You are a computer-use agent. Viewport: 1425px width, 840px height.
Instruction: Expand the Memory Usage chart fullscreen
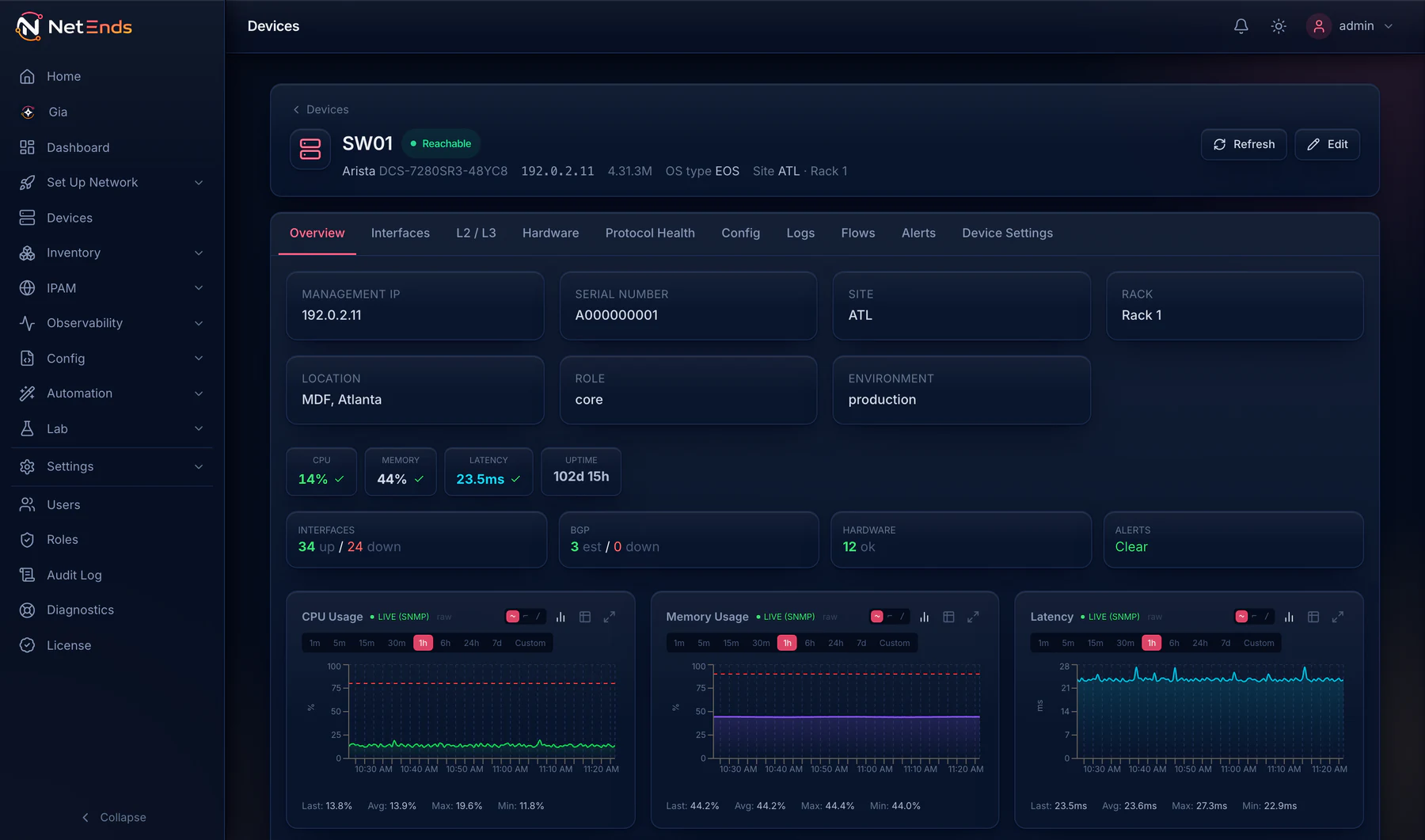(973, 617)
